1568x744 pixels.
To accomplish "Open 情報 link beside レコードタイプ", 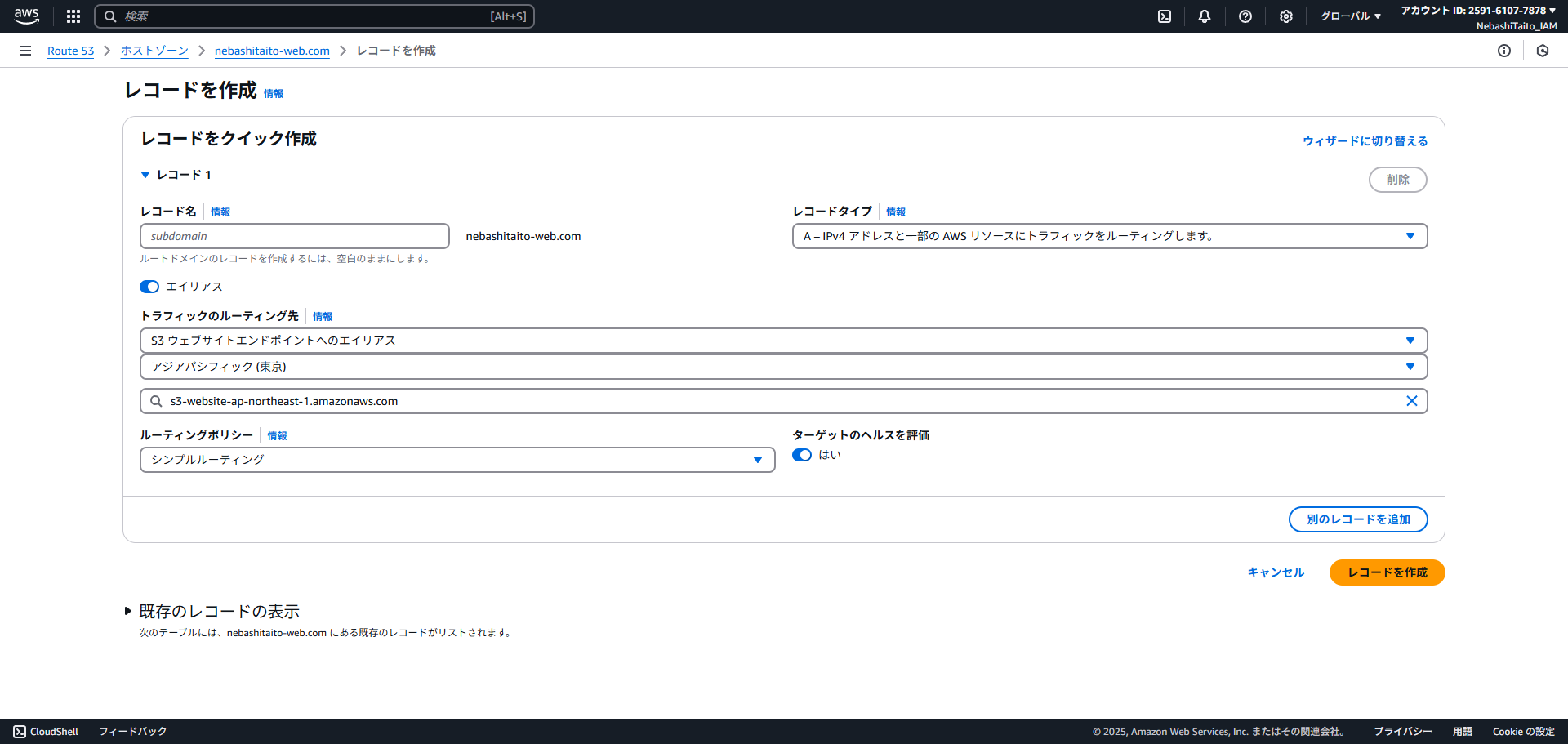I will pyautogui.click(x=896, y=212).
